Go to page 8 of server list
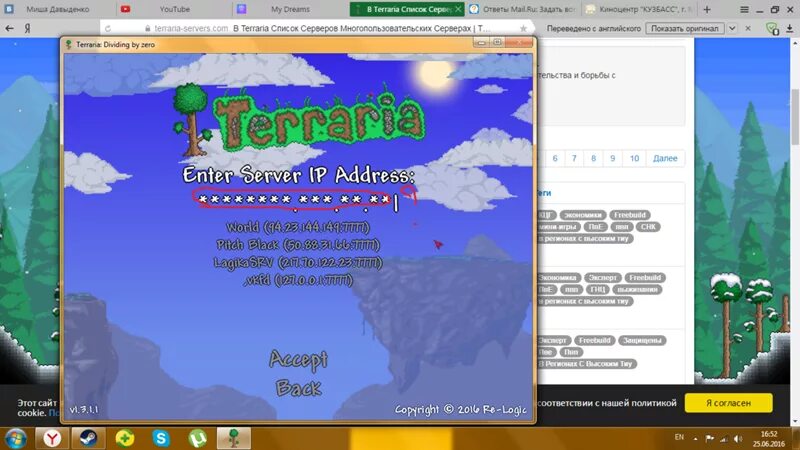 click(x=593, y=158)
